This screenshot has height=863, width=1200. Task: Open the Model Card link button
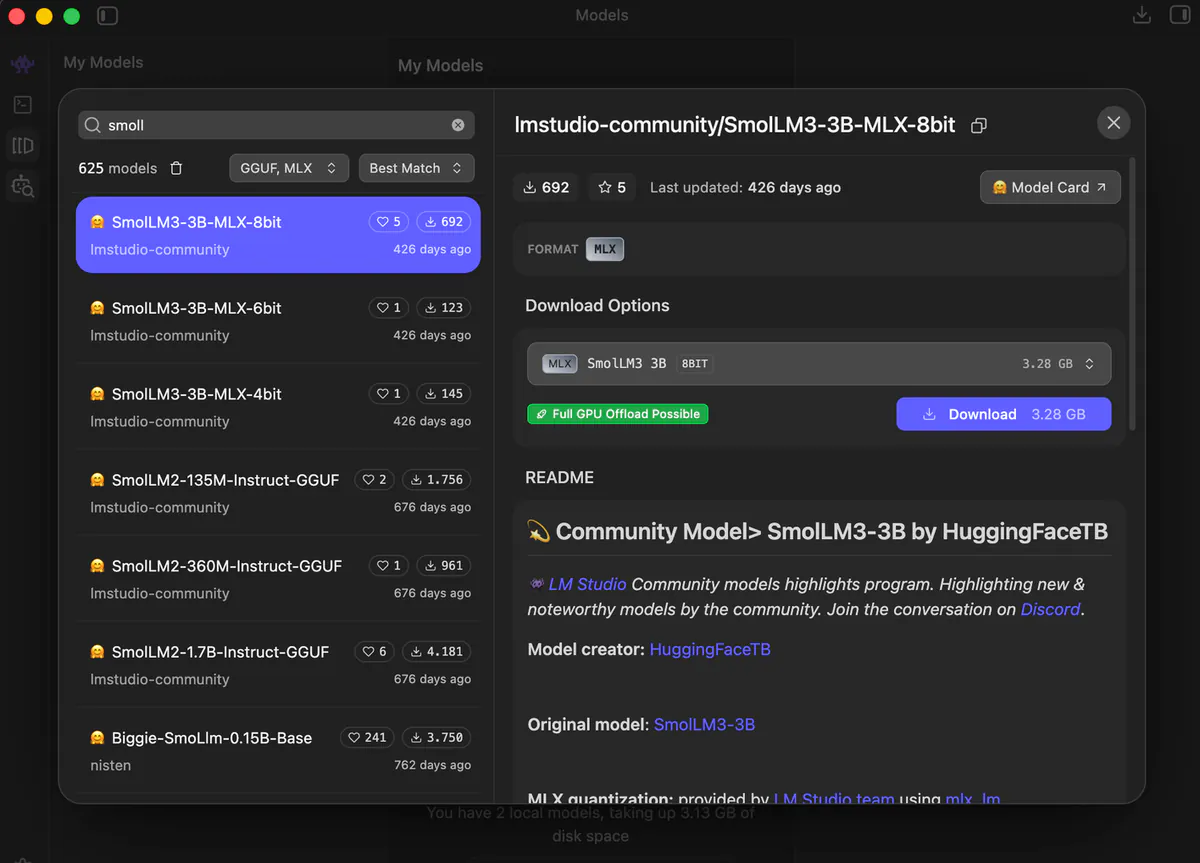click(1050, 187)
